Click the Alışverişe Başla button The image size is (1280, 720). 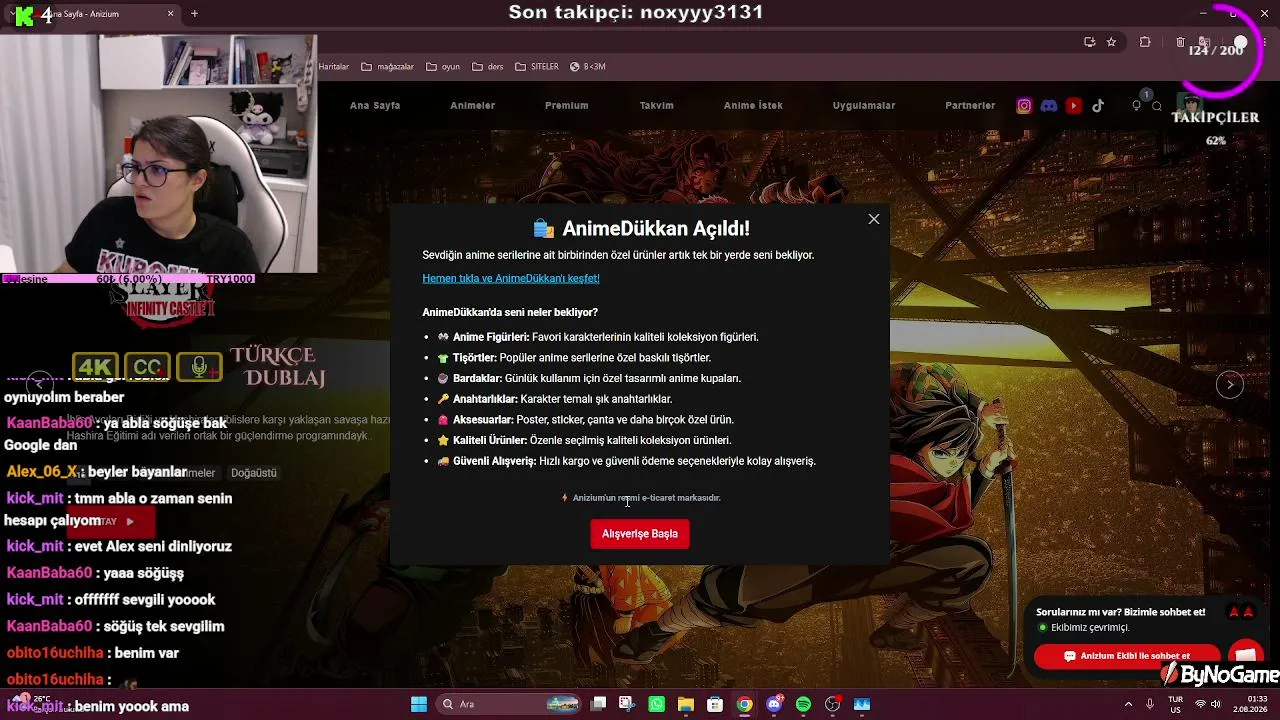(x=640, y=534)
